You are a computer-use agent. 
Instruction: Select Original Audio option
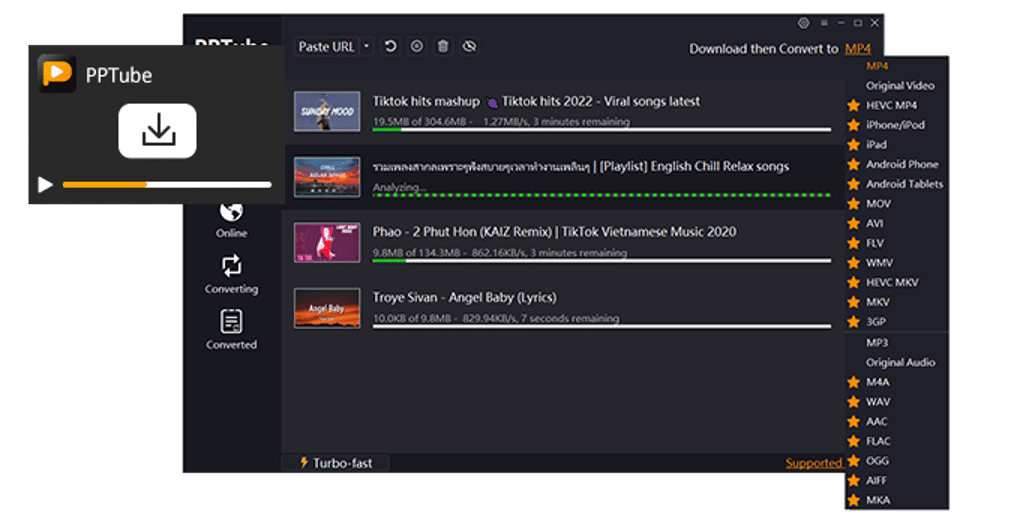point(900,363)
